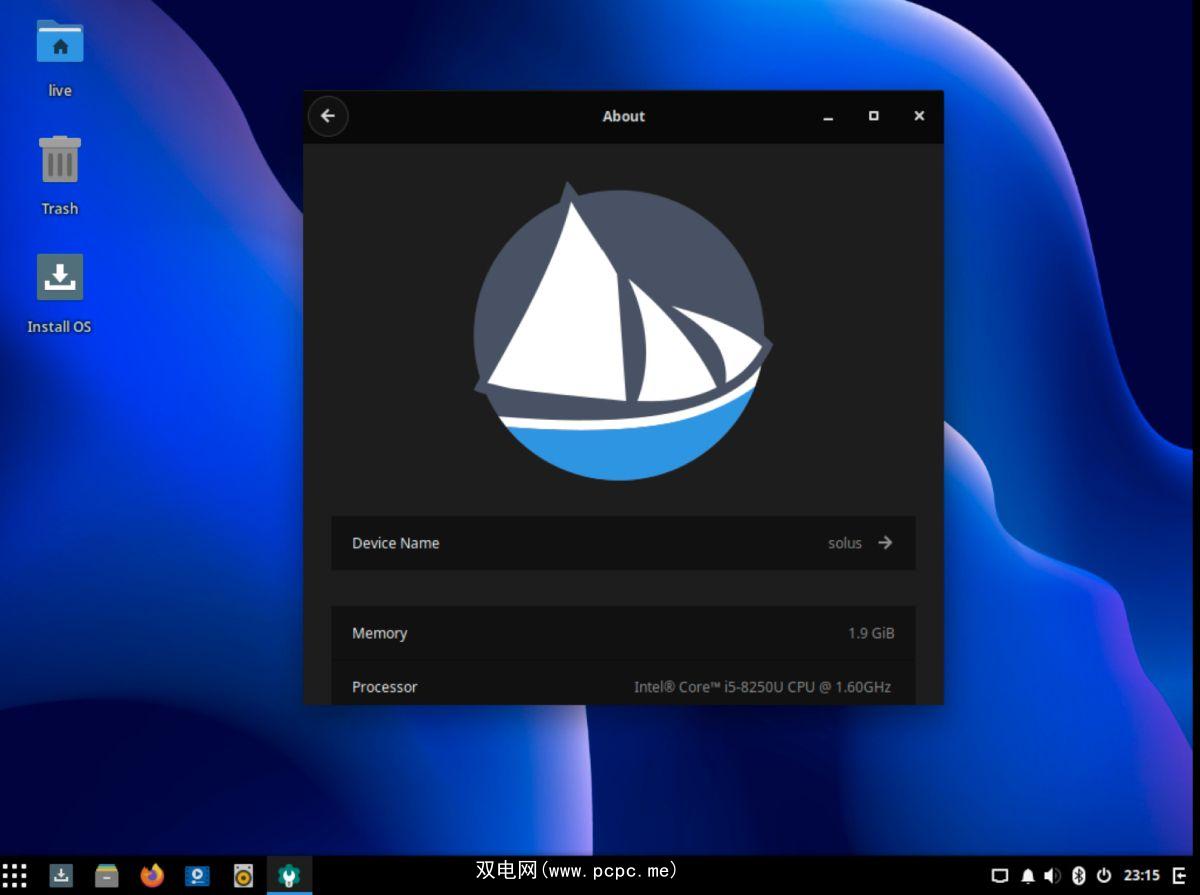
Task: Select the Processor info row
Action: point(623,686)
